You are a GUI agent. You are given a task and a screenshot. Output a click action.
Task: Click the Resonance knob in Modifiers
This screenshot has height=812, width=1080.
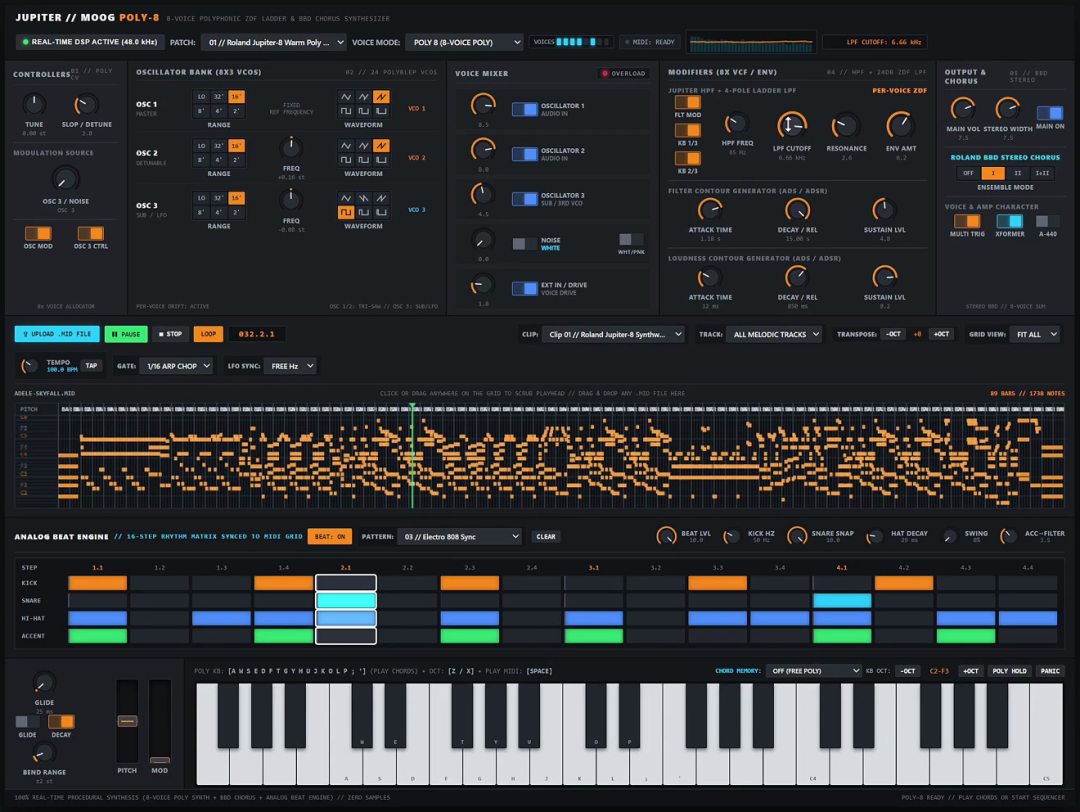[x=845, y=126]
